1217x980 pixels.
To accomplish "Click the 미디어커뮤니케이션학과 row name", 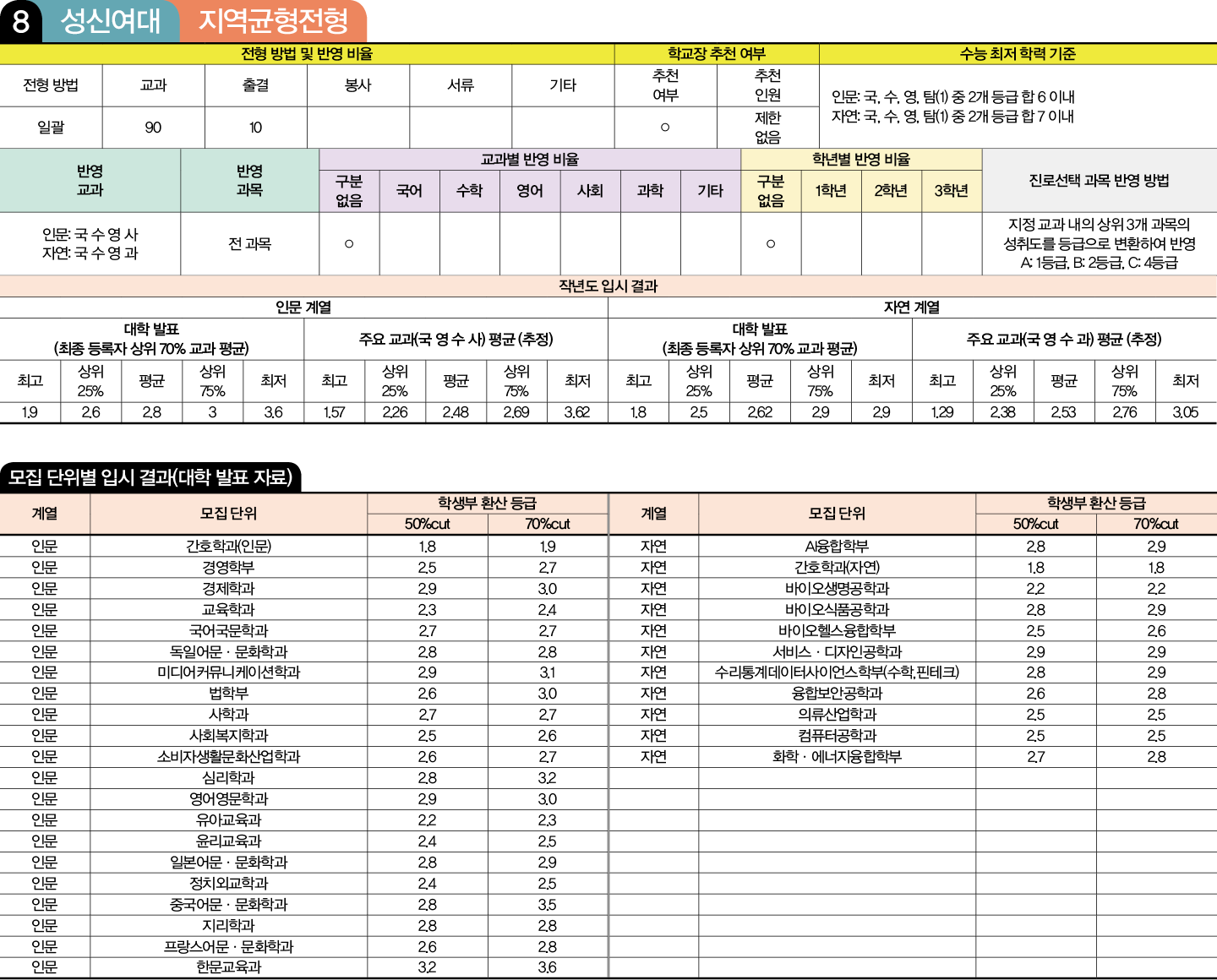I will (x=228, y=672).
